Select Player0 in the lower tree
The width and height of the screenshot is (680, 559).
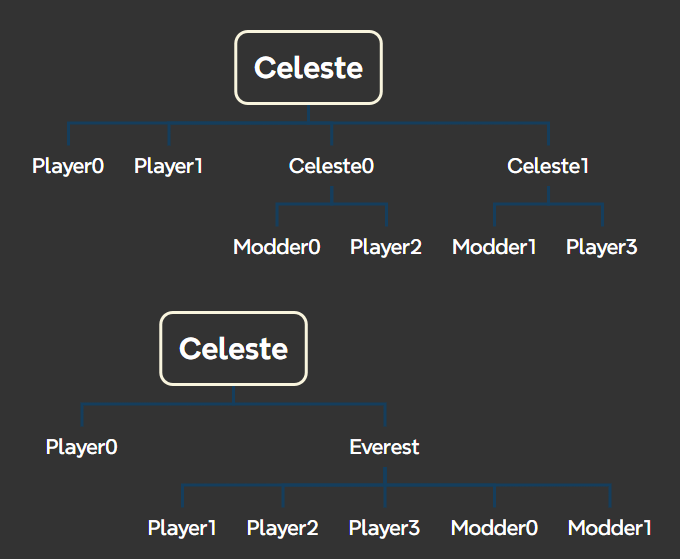[x=81, y=447]
